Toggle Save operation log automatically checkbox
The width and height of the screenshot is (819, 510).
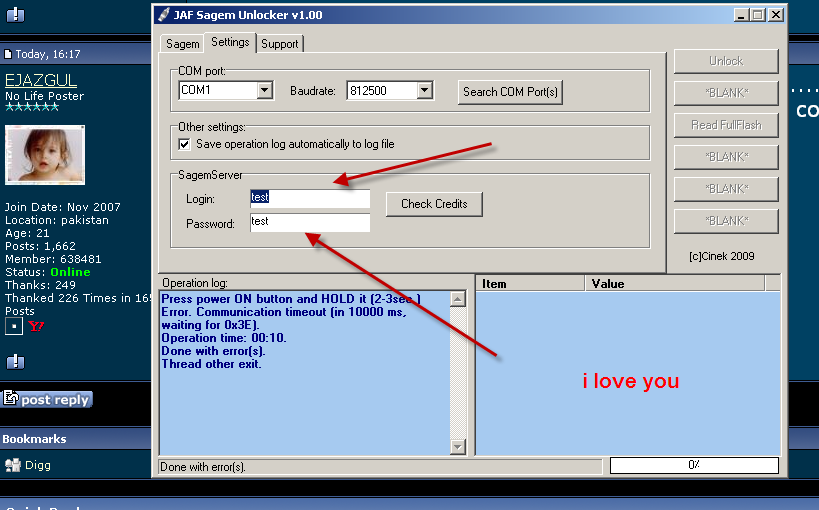point(184,144)
